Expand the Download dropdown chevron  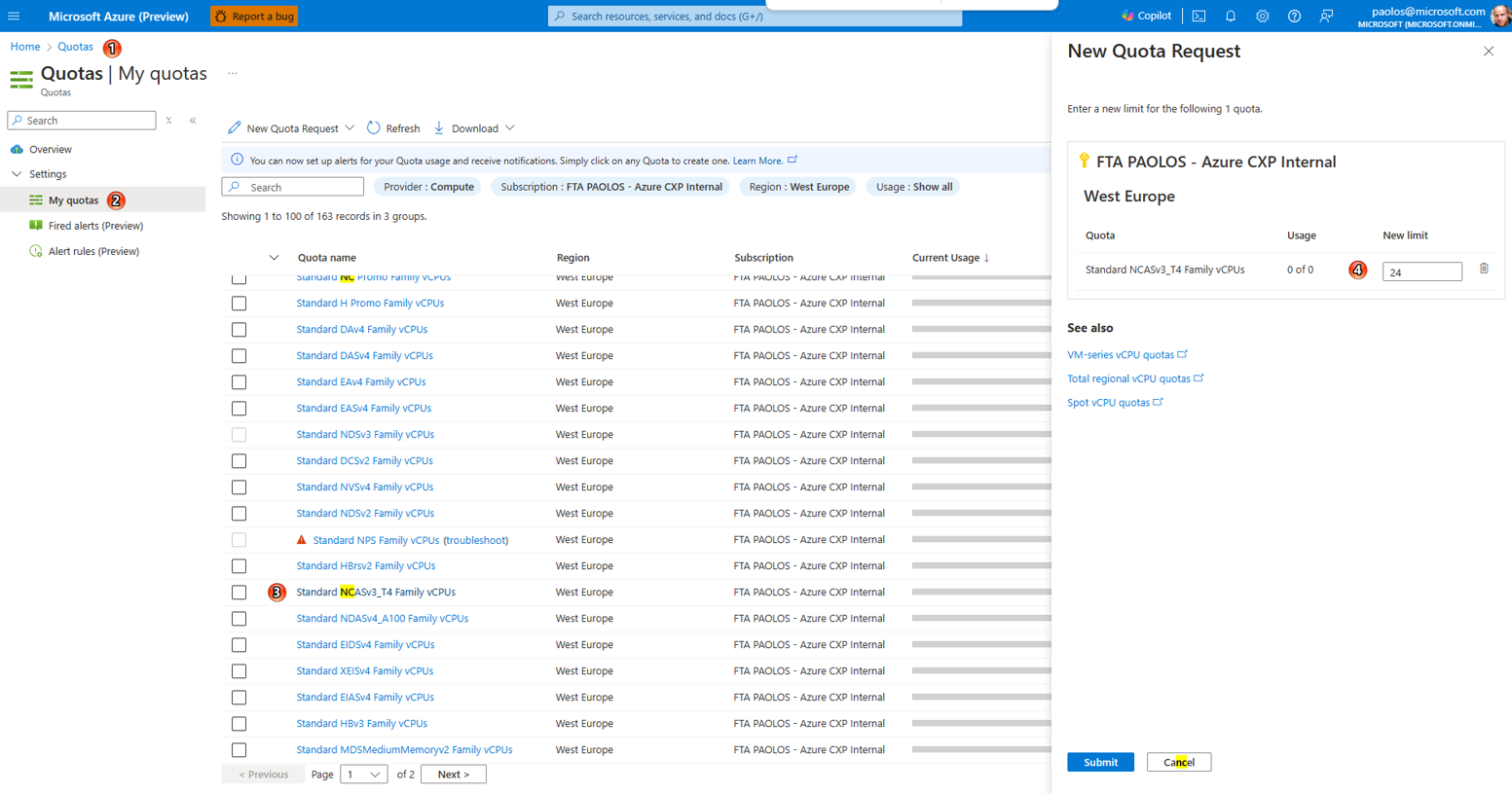click(x=509, y=127)
